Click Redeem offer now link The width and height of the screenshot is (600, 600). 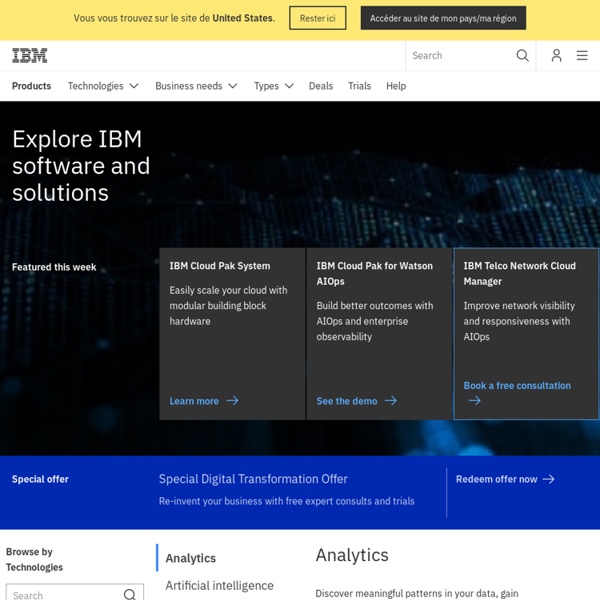(496, 479)
